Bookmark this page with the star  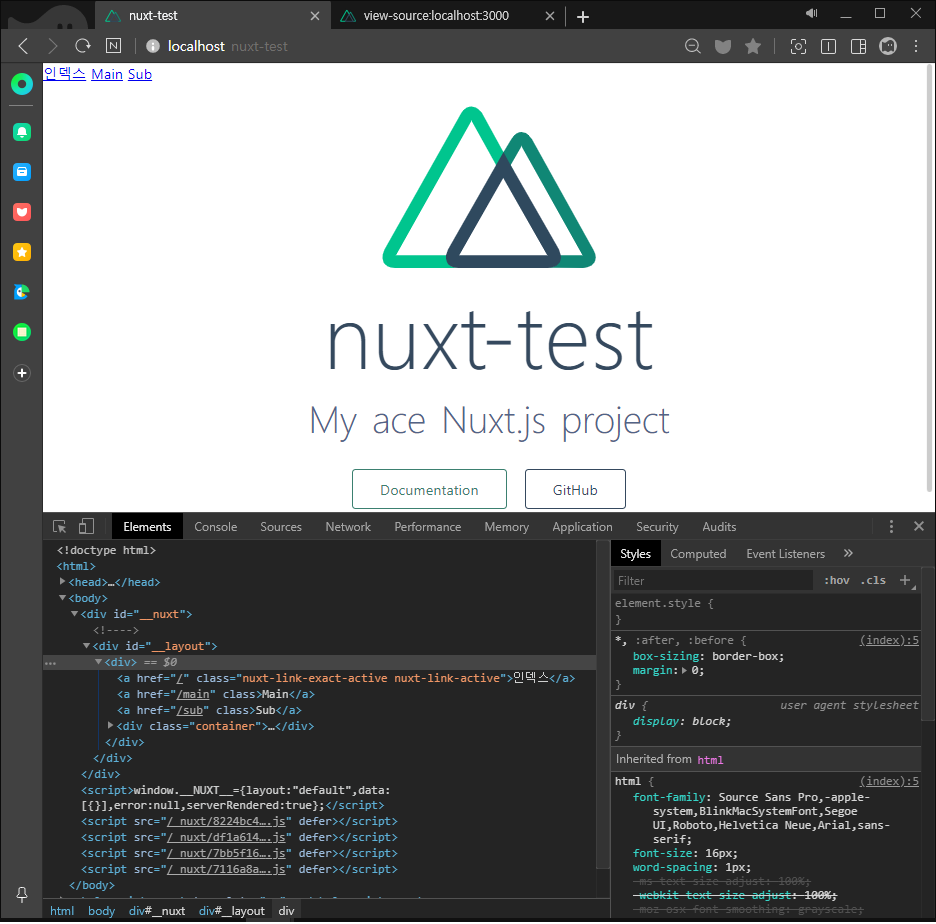point(753,46)
